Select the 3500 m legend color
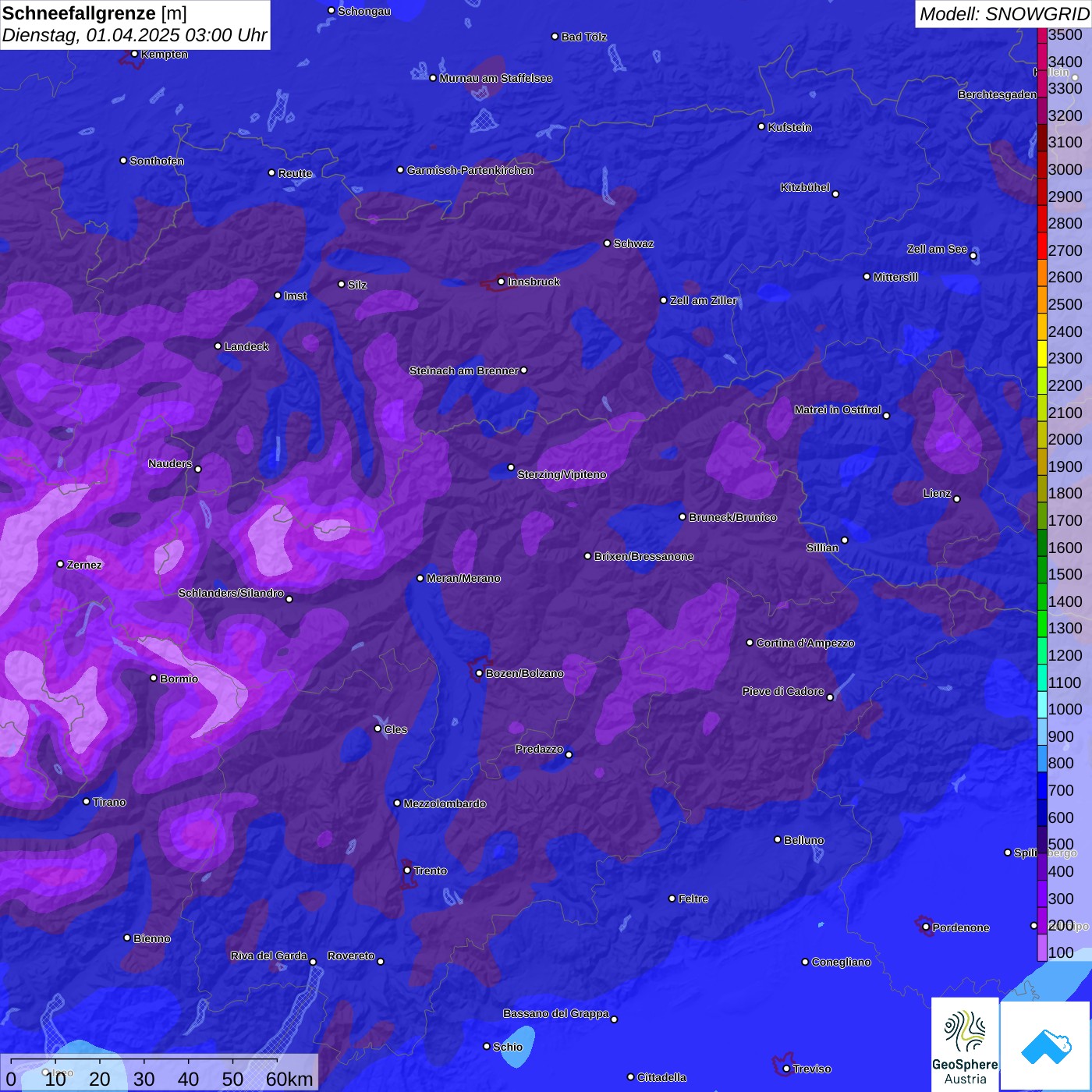 point(1041,34)
